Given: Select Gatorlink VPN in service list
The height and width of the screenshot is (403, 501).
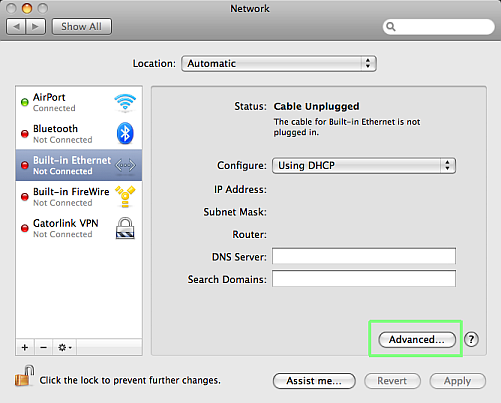Looking at the screenshot, I should click(x=79, y=228).
